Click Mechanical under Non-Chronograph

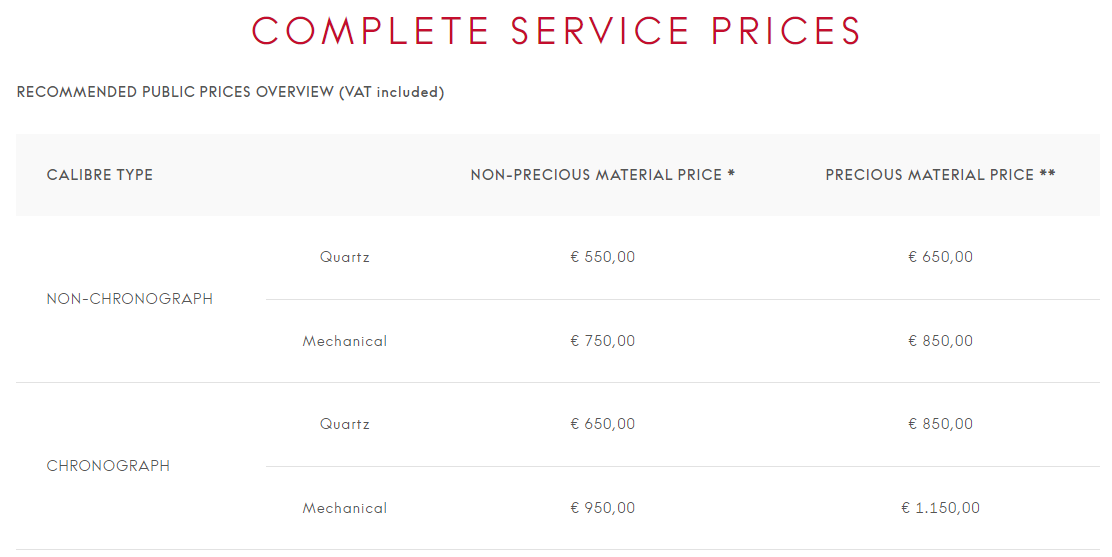point(345,341)
